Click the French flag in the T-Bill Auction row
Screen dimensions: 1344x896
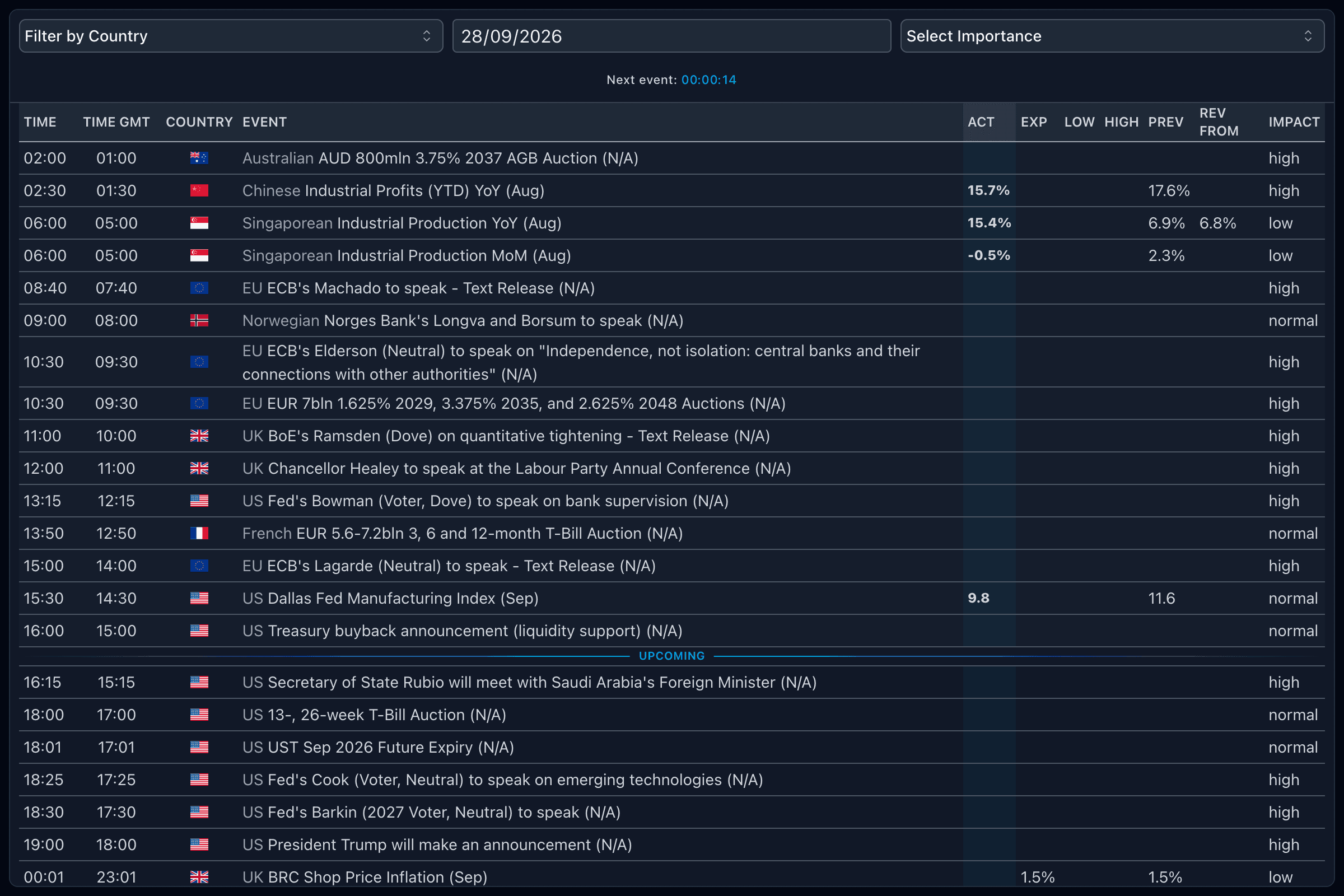(x=199, y=534)
